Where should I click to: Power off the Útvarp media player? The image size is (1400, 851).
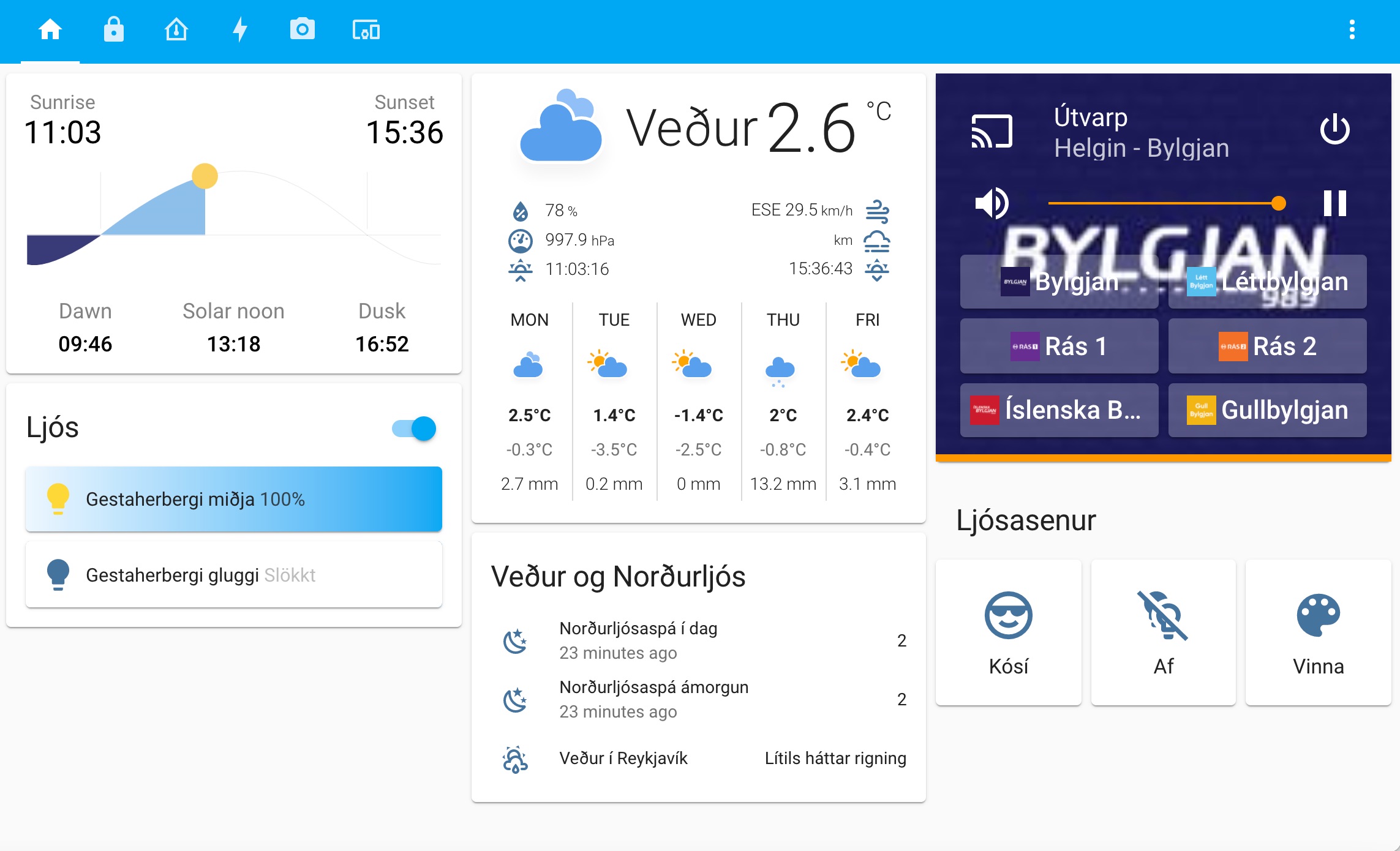pos(1334,130)
